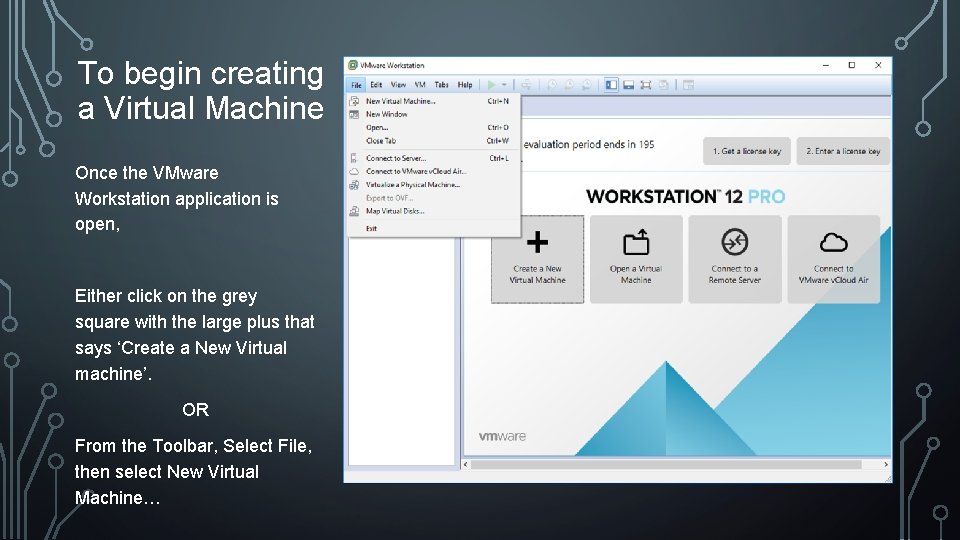Image resolution: width=960 pixels, height=540 pixels.
Task: Select Map Virtual Disks... menu entry
Action: pos(433,211)
